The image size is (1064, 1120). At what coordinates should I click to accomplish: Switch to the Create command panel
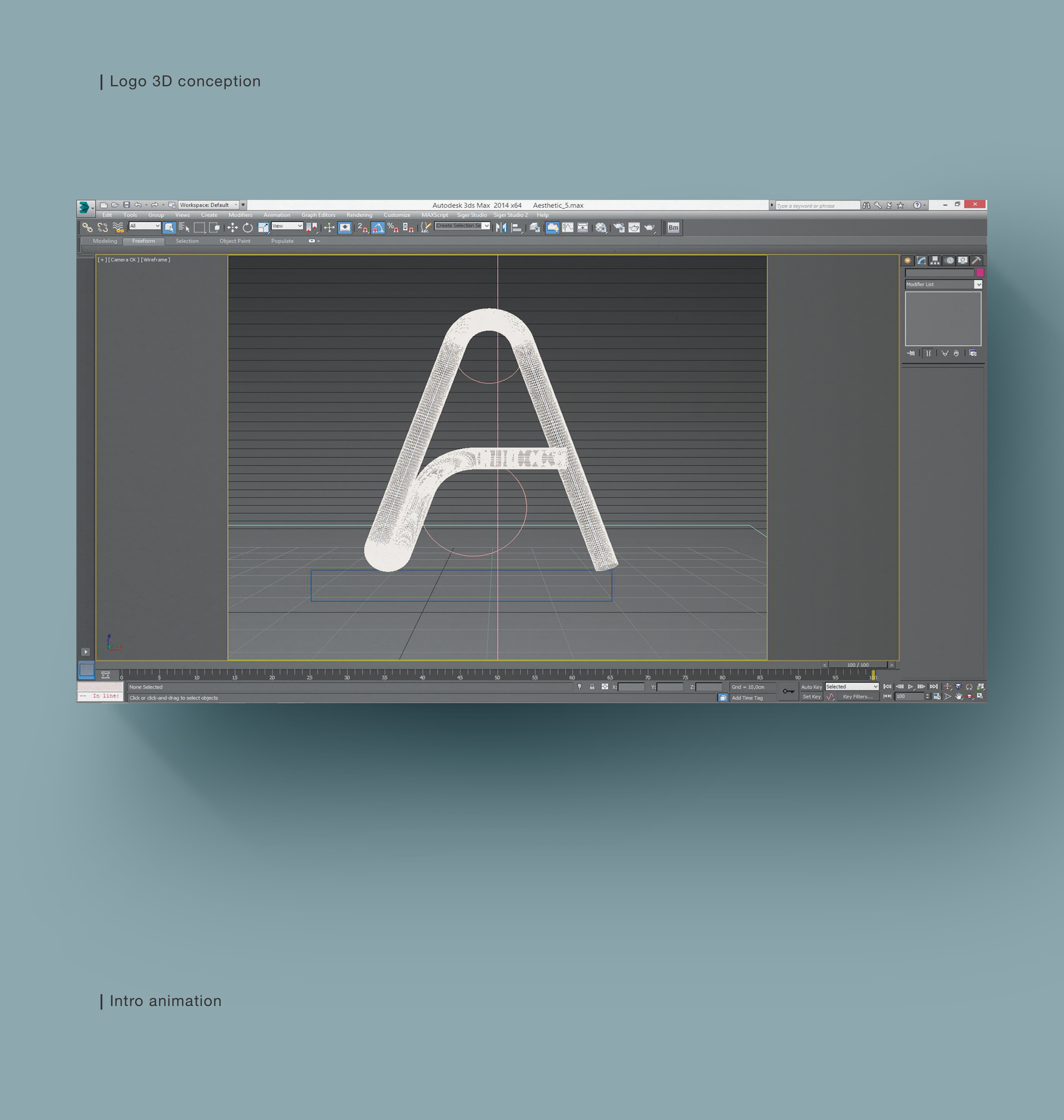pyautogui.click(x=907, y=261)
